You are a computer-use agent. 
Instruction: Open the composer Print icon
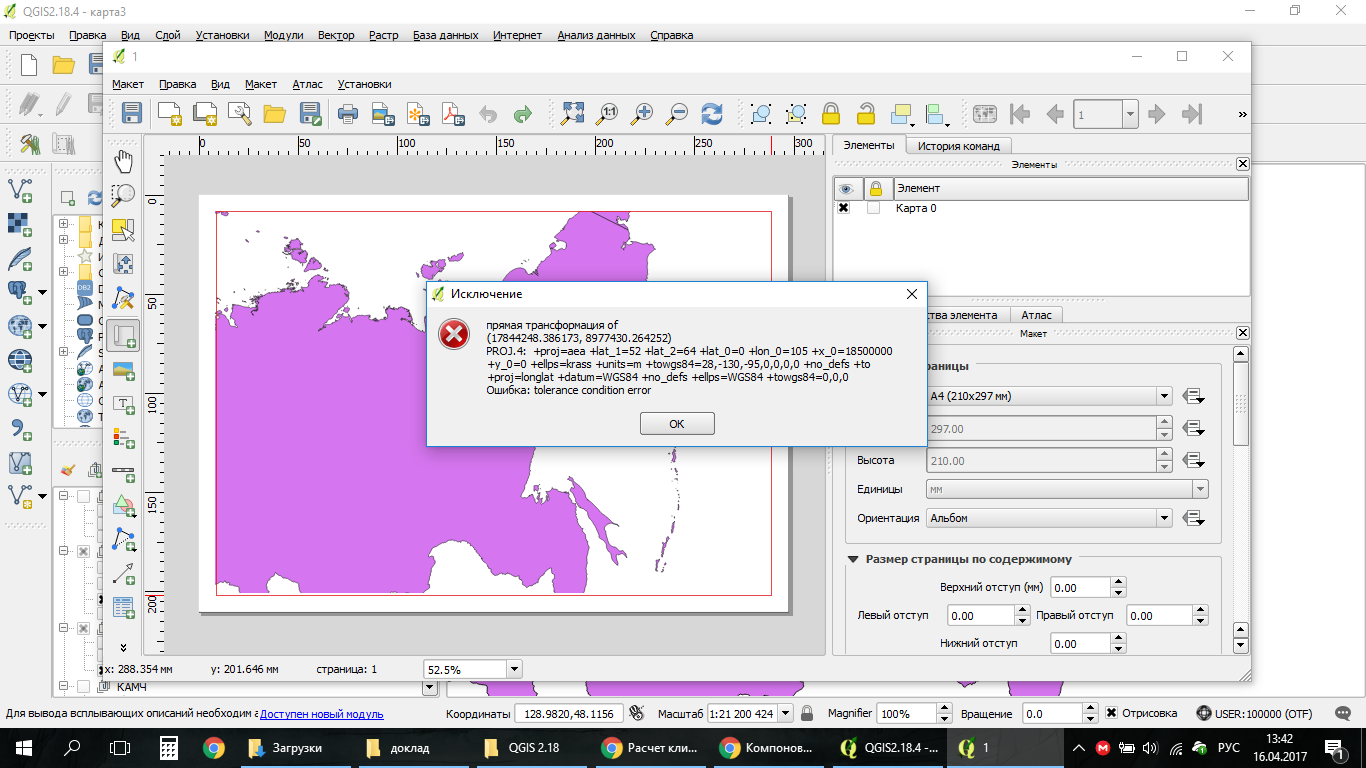click(x=347, y=113)
